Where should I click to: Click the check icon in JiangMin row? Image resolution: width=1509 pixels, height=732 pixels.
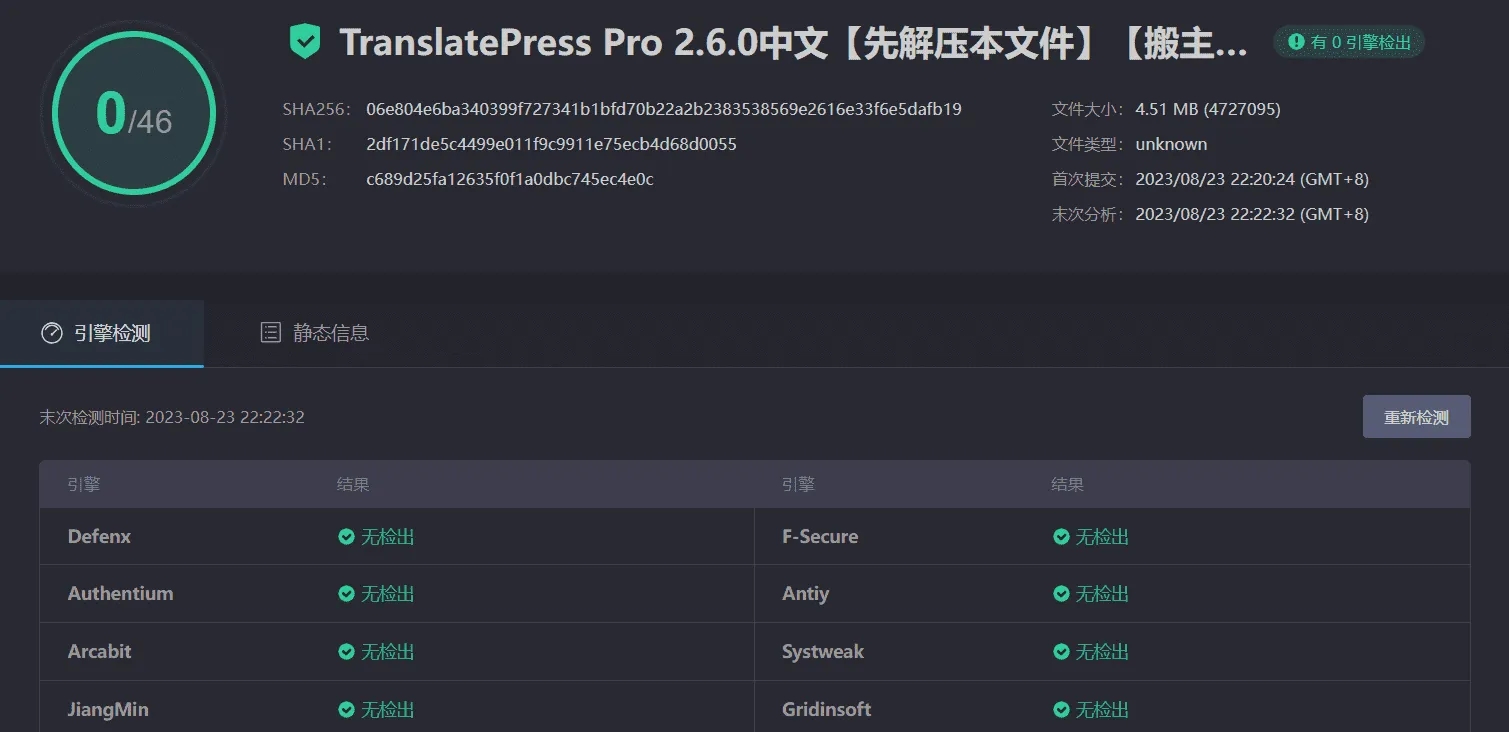[x=346, y=710]
